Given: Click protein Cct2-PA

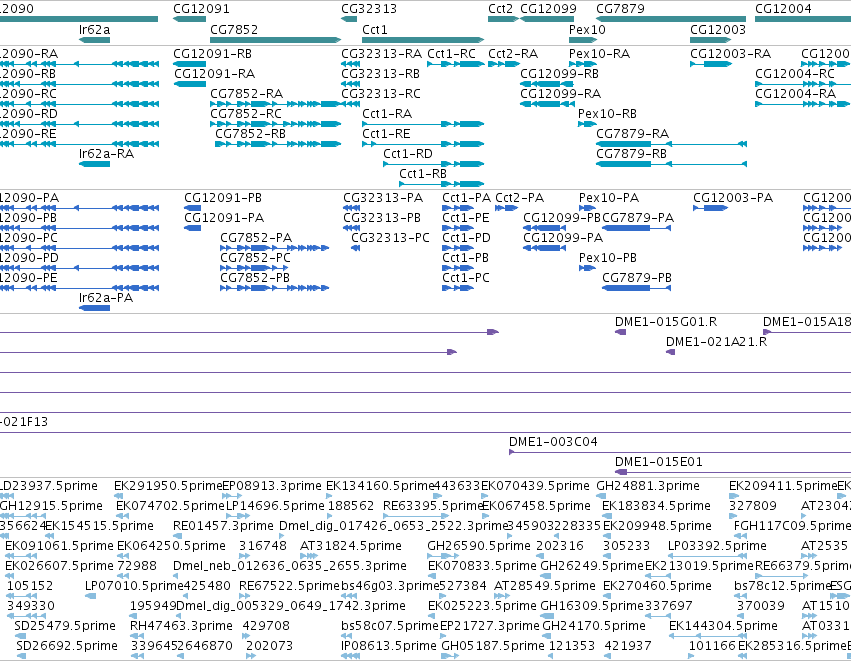Looking at the screenshot, I should click(506, 208).
